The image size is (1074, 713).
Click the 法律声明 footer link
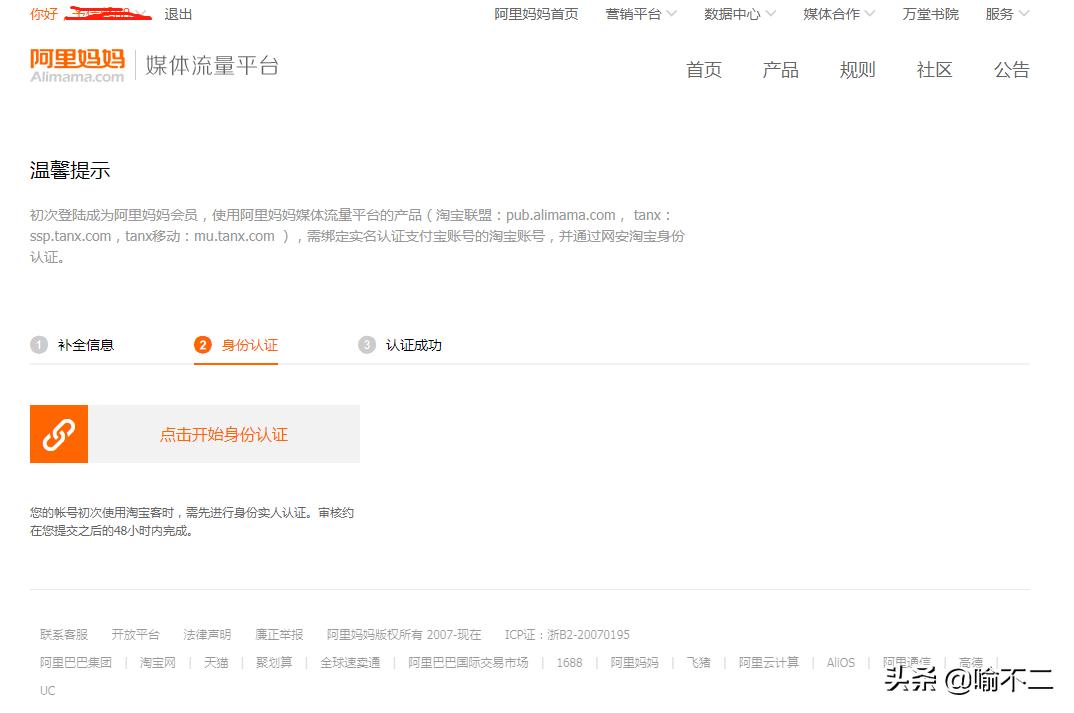point(207,634)
